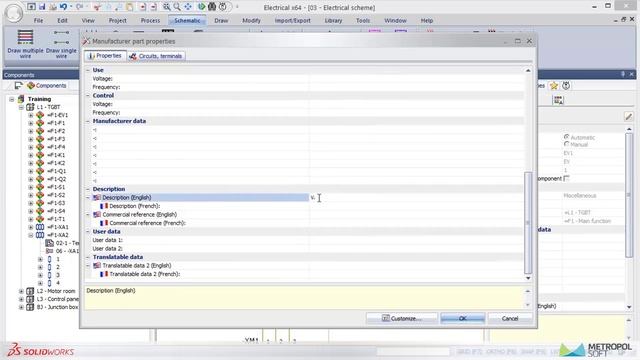Click the User data 1 value field
The height and width of the screenshot is (360, 640).
[x=416, y=240]
